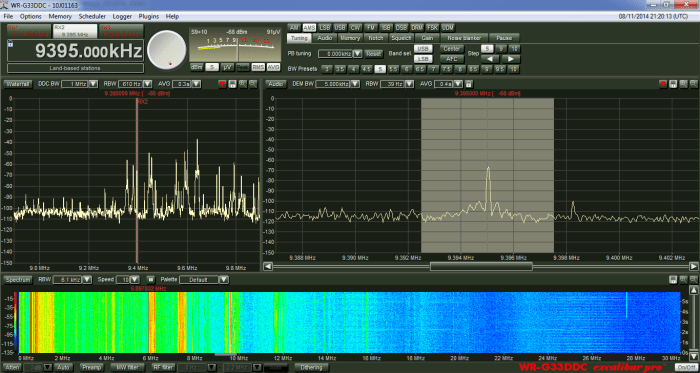Zoom out on the DDC spectrum display
Image resolution: width=700 pixels, height=373 pixels.
coord(253,84)
